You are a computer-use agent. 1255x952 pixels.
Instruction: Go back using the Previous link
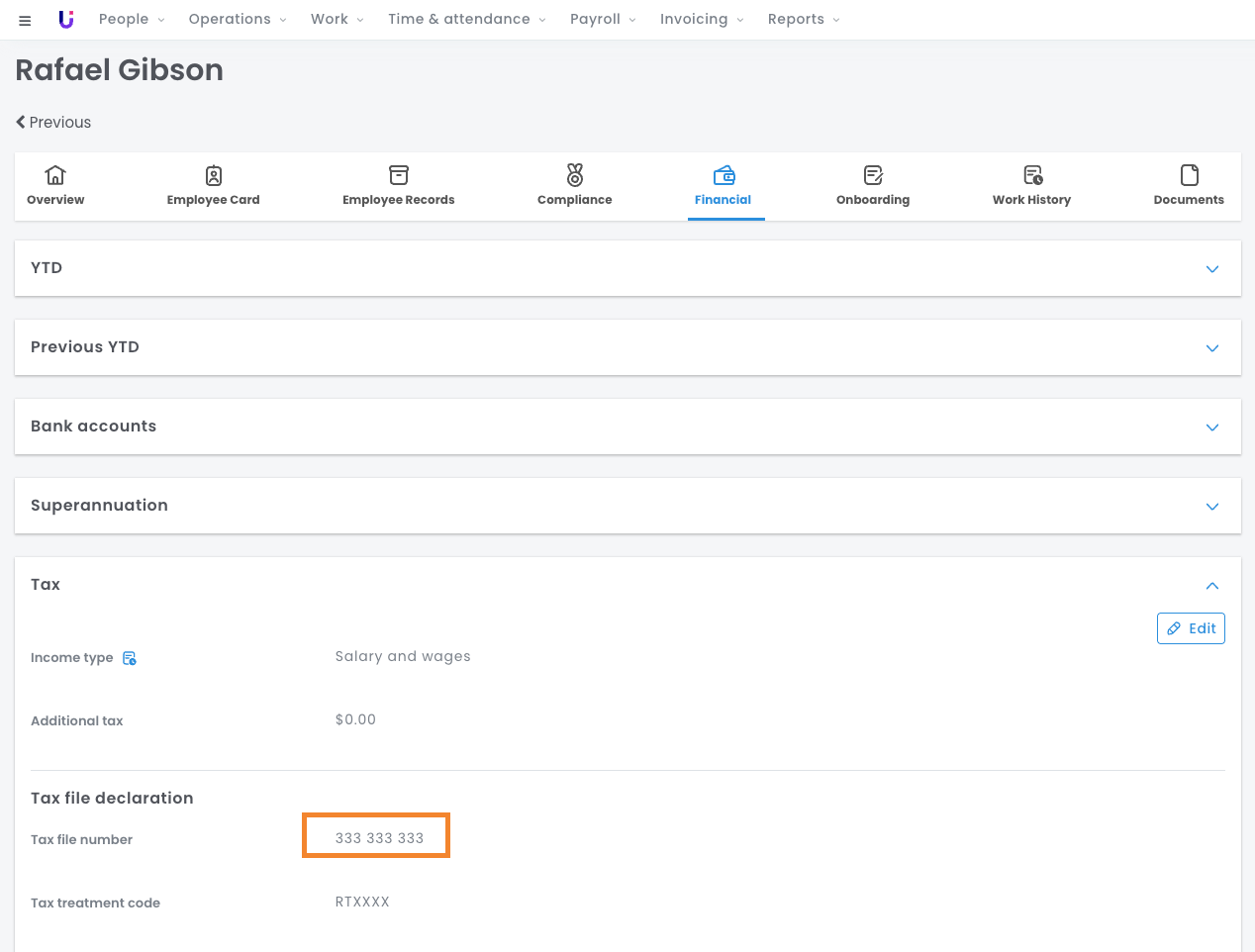(x=53, y=123)
